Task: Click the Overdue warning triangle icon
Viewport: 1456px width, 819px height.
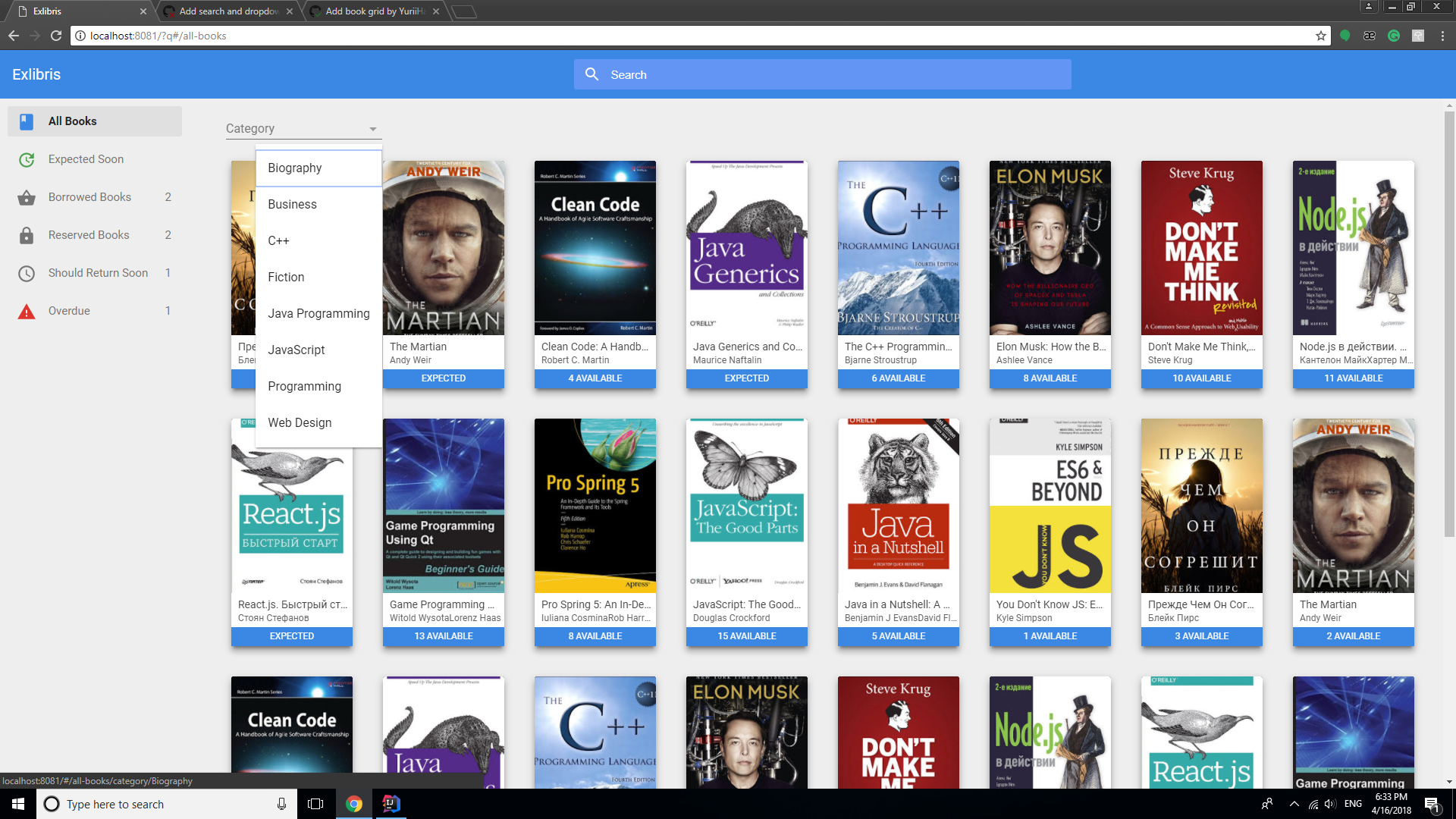Action: (x=27, y=311)
